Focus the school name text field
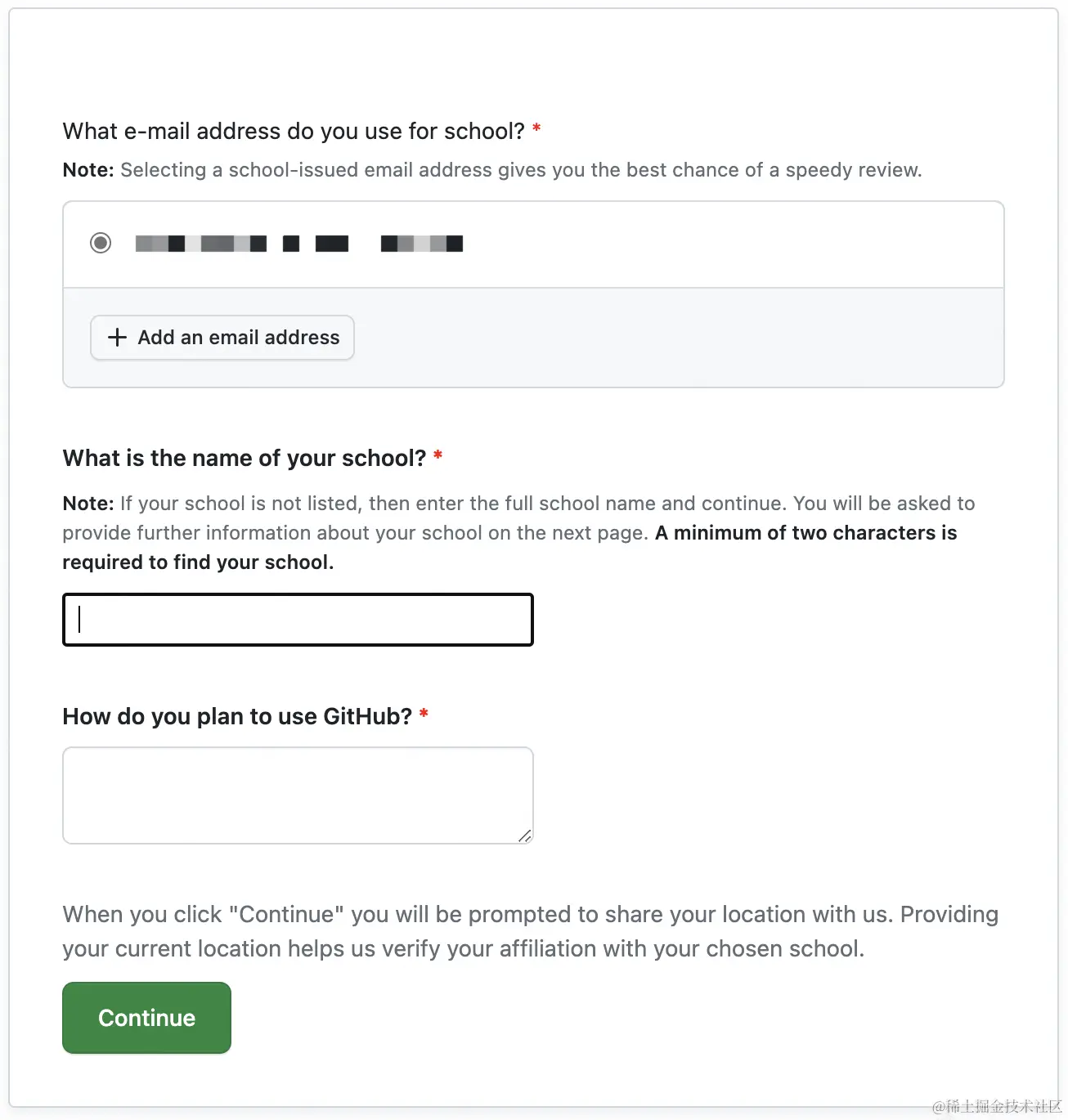This screenshot has height=1120, width=1068. point(298,620)
